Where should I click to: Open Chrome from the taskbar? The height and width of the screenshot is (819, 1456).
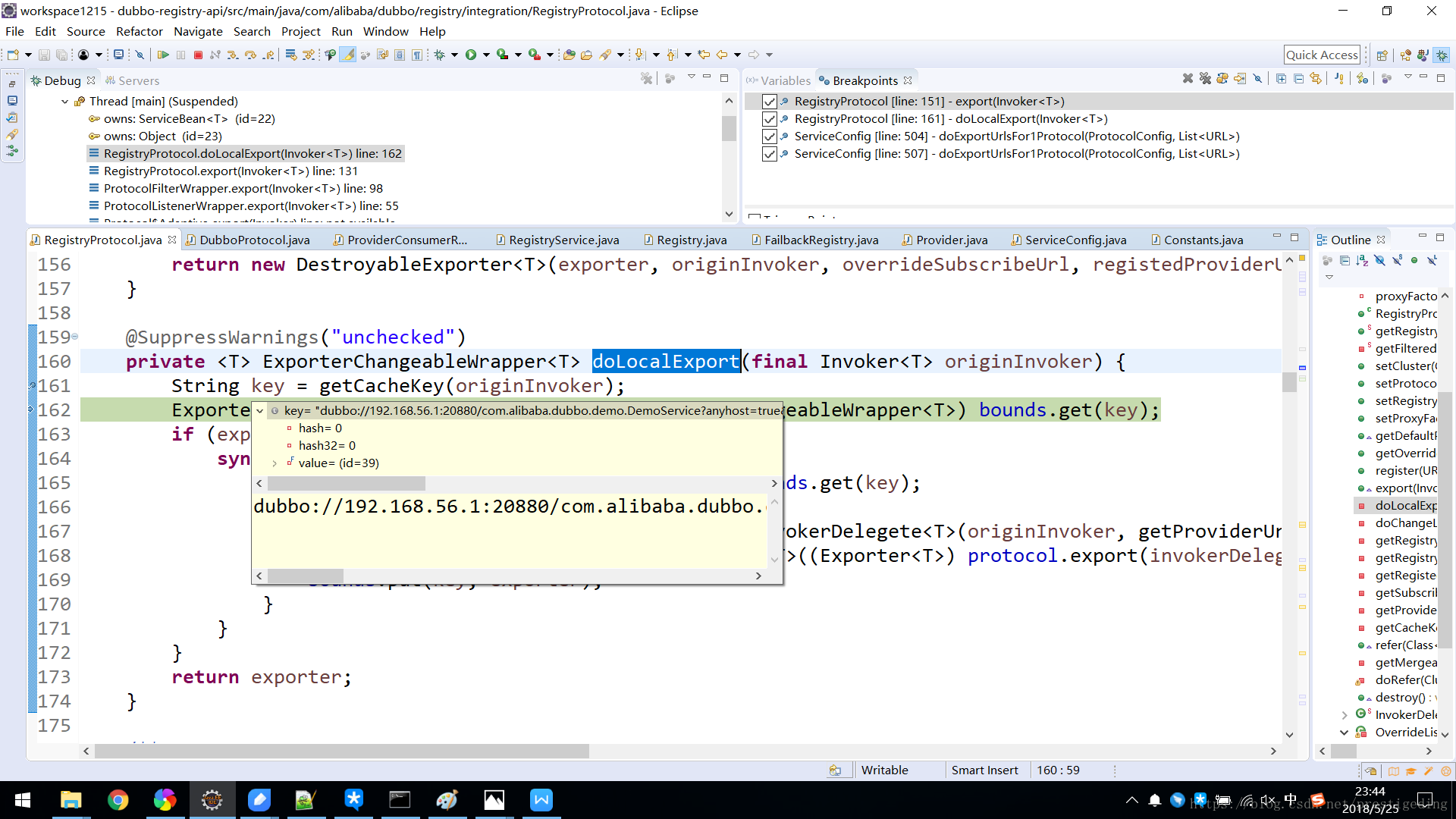[118, 800]
